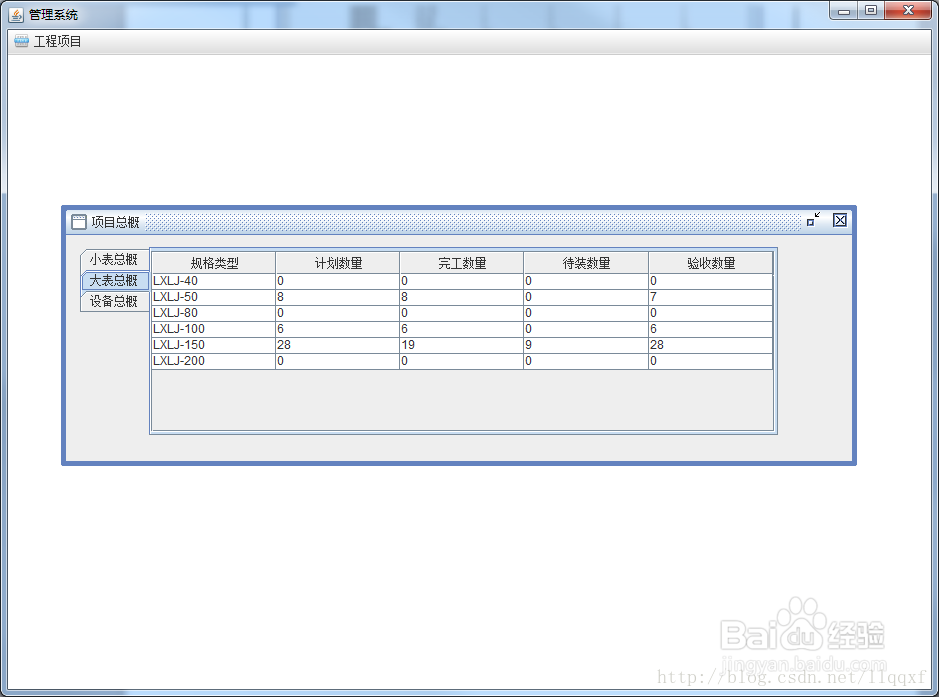The width and height of the screenshot is (939, 697).
Task: Click the completed quantity 19 for LXLJ-150
Action: [x=460, y=345]
